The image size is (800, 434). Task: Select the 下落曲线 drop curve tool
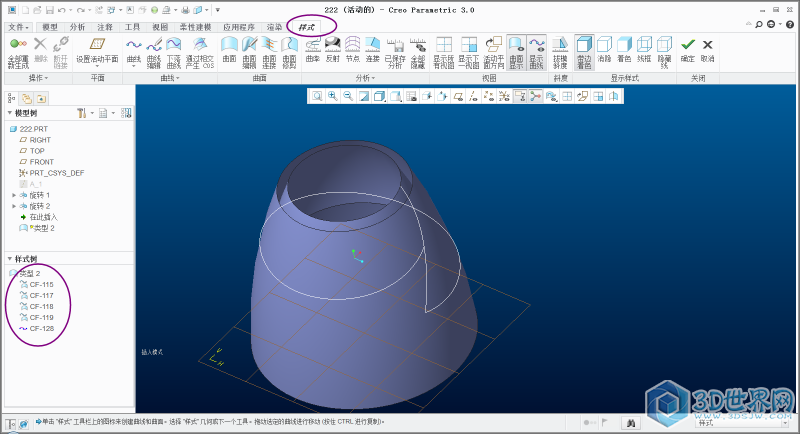click(173, 53)
